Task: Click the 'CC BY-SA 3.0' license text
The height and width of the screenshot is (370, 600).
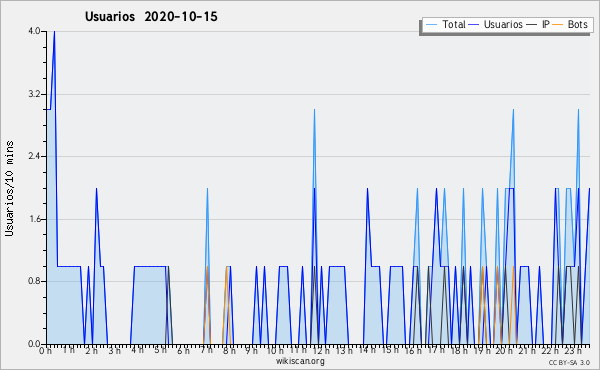Action: coord(569,362)
